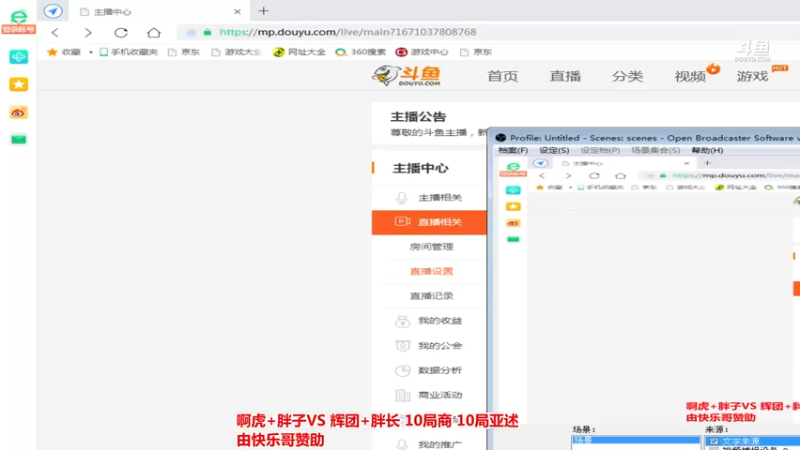Click the blue compass icon beside tab
800x450 pixels.
[x=53, y=11]
